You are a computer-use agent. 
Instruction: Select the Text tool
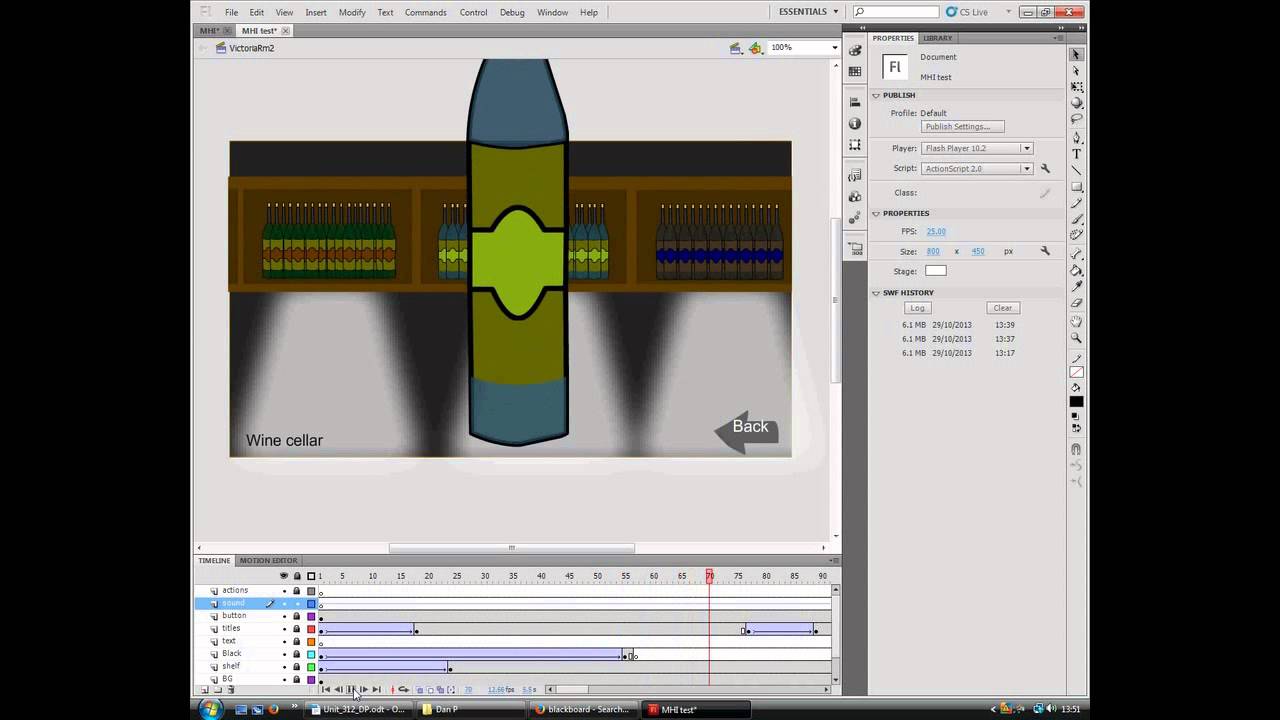click(x=1076, y=154)
